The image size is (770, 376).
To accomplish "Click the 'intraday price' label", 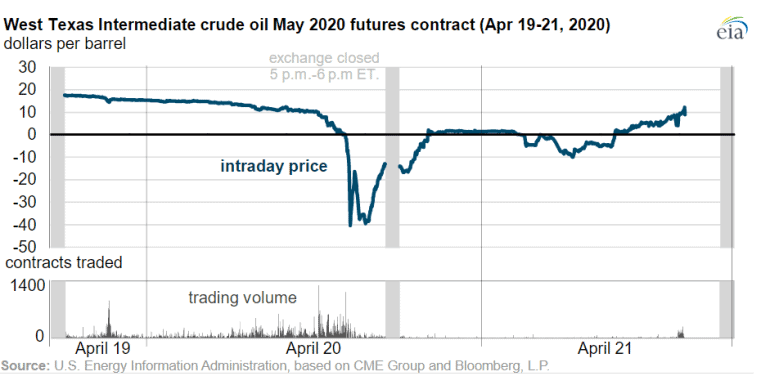I will pyautogui.click(x=274, y=166).
